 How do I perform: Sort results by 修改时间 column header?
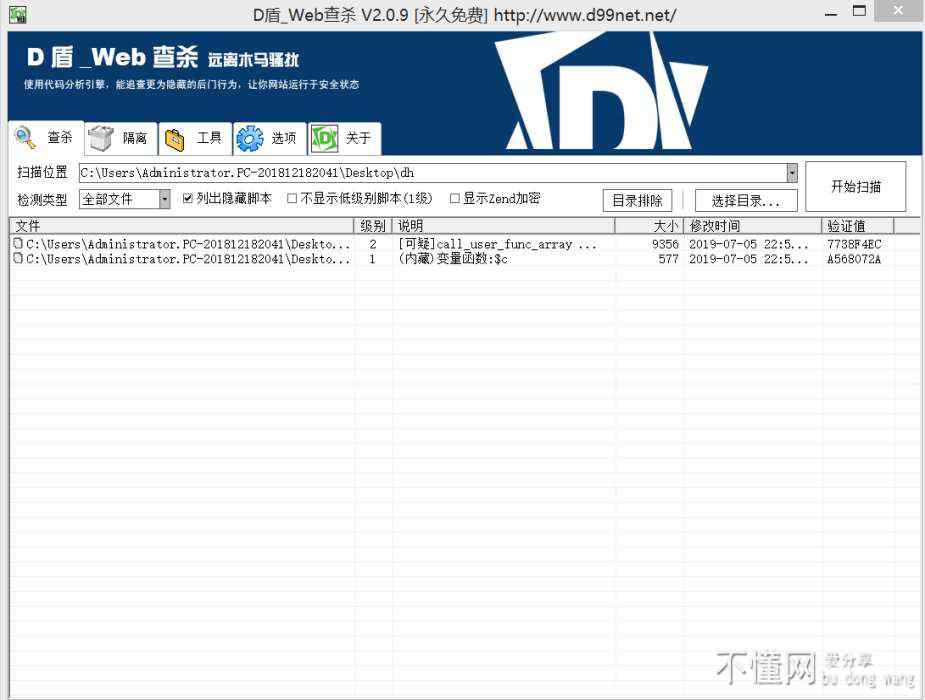point(752,226)
